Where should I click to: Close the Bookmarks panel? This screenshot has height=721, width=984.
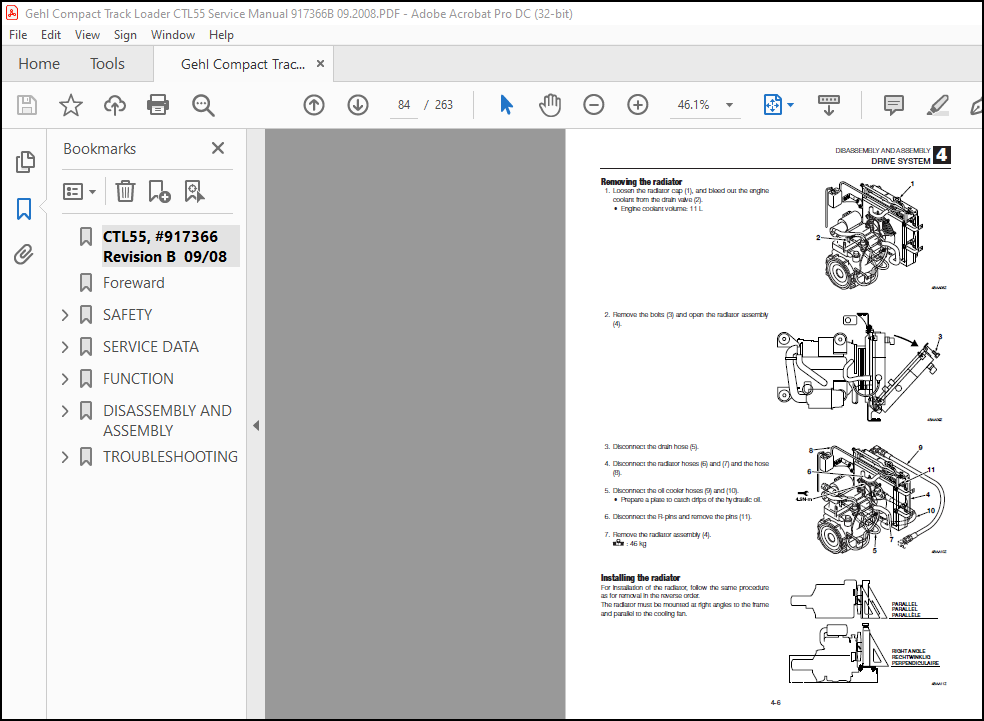tap(218, 148)
